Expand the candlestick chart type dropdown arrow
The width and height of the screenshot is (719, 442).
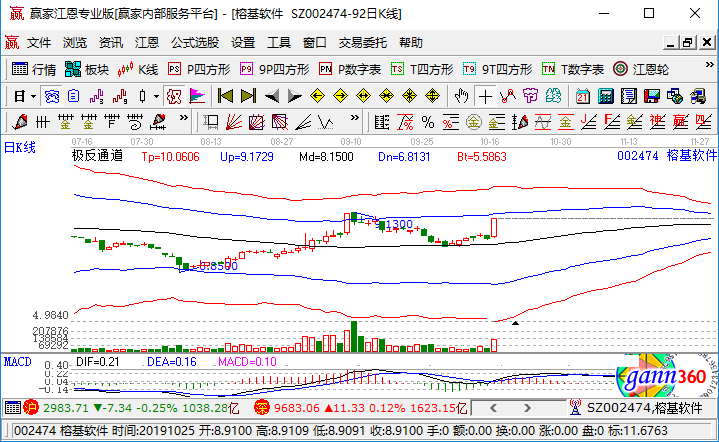pos(156,97)
